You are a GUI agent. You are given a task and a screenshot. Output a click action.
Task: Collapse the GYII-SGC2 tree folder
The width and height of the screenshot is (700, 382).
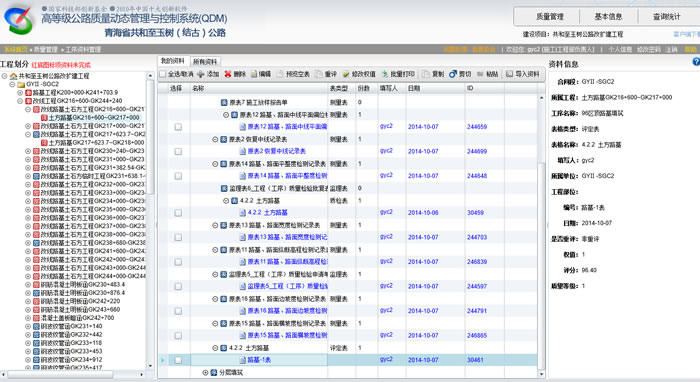[x=12, y=84]
